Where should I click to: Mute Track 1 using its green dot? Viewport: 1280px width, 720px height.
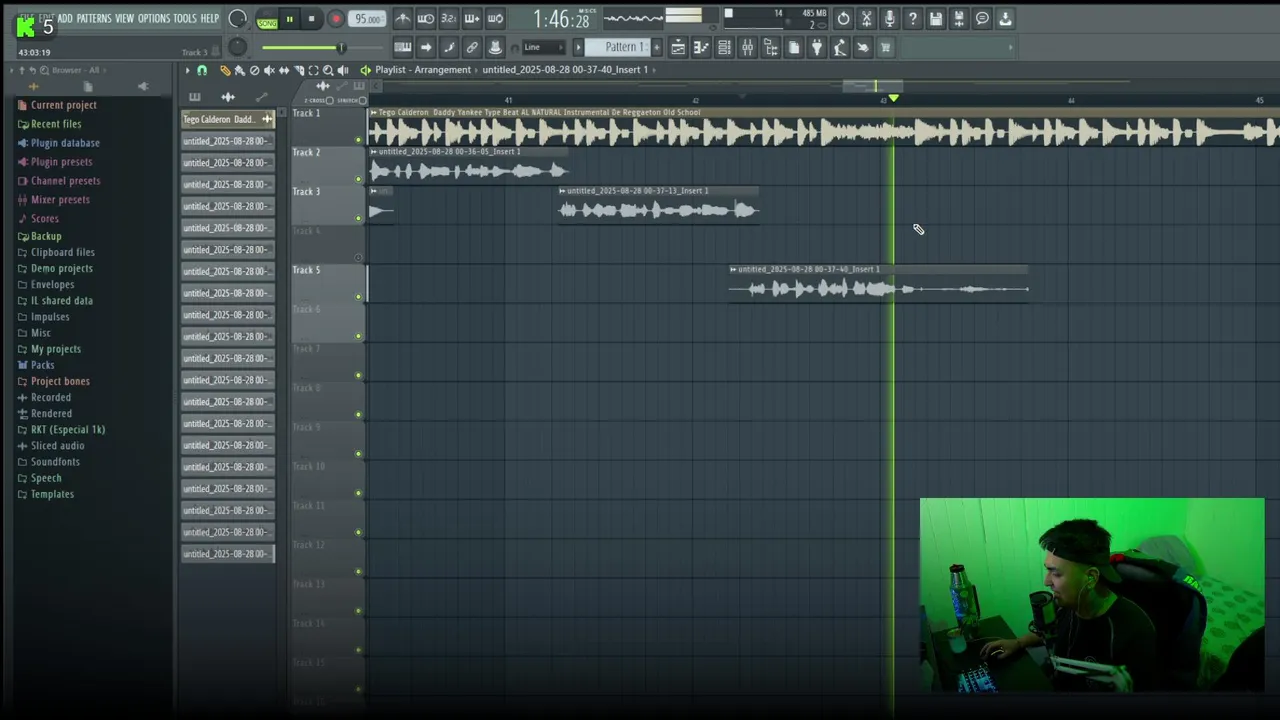coord(358,140)
